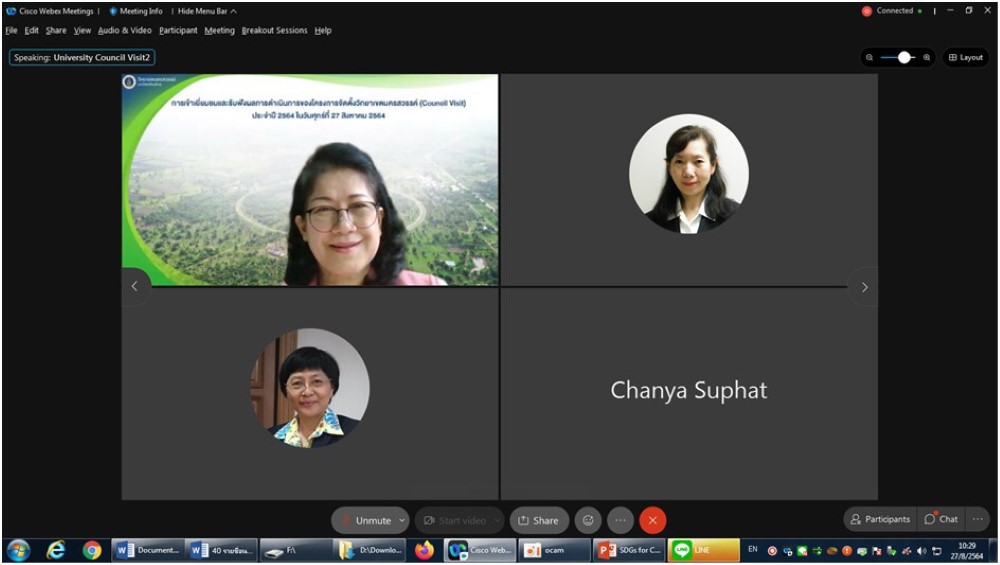
Task: Collapse menu with Hide Menu Bar
Action: click(x=207, y=11)
